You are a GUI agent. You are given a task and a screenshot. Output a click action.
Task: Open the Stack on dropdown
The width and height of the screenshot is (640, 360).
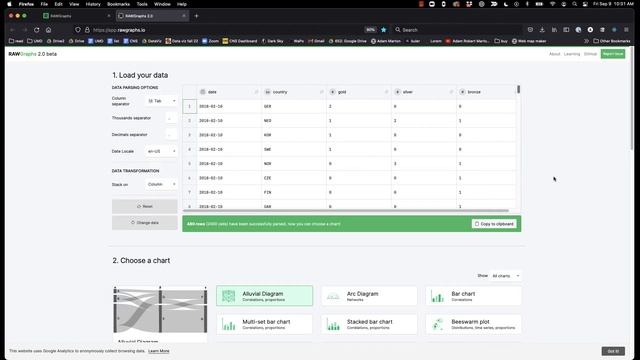click(x=162, y=184)
